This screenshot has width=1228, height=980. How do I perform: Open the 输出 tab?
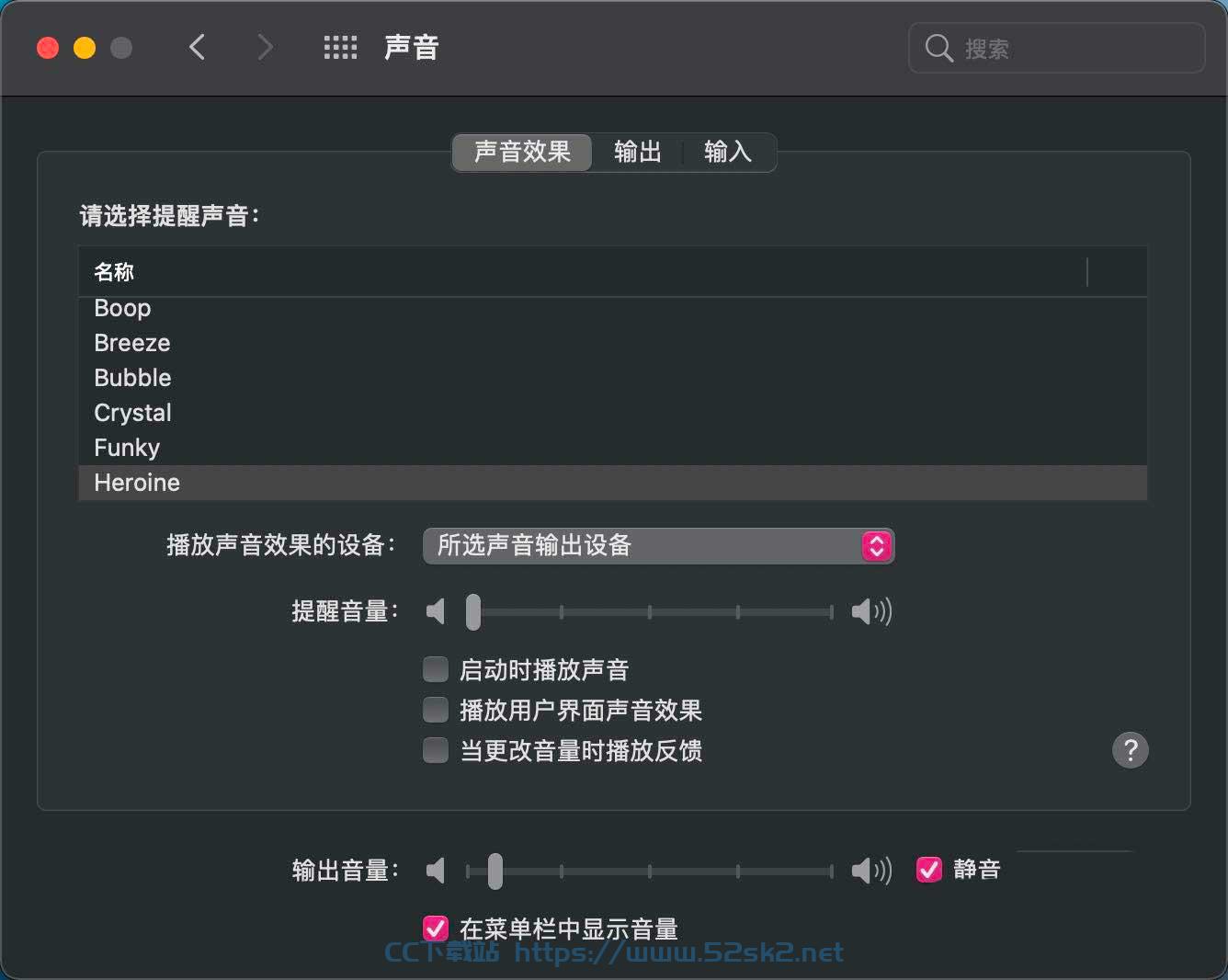pyautogui.click(x=638, y=152)
